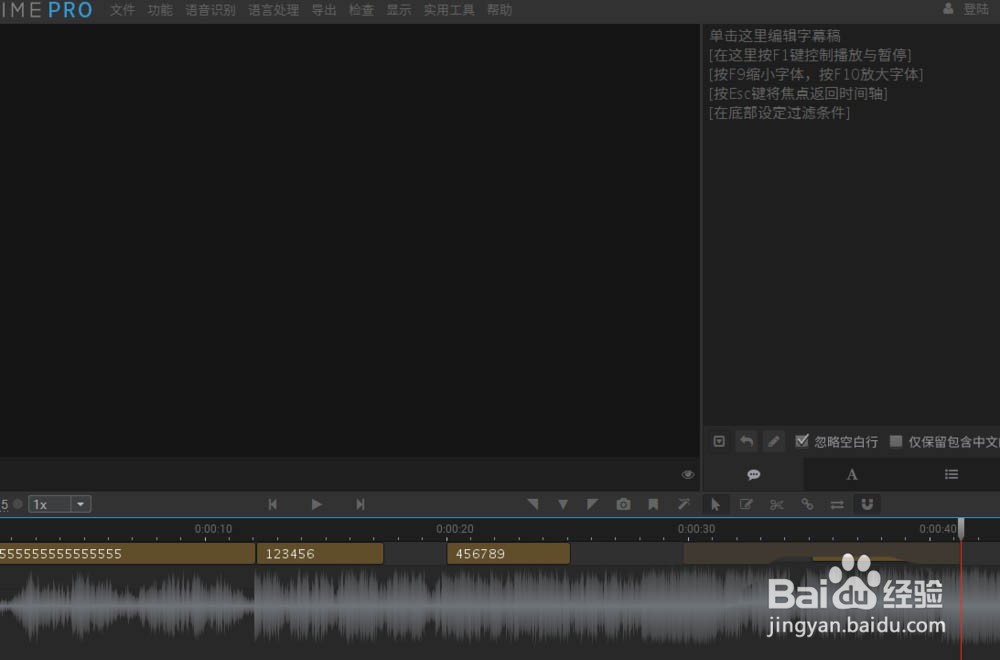Click the playhead handle near 0:00:40
This screenshot has height=660, width=1000.
coord(961,529)
